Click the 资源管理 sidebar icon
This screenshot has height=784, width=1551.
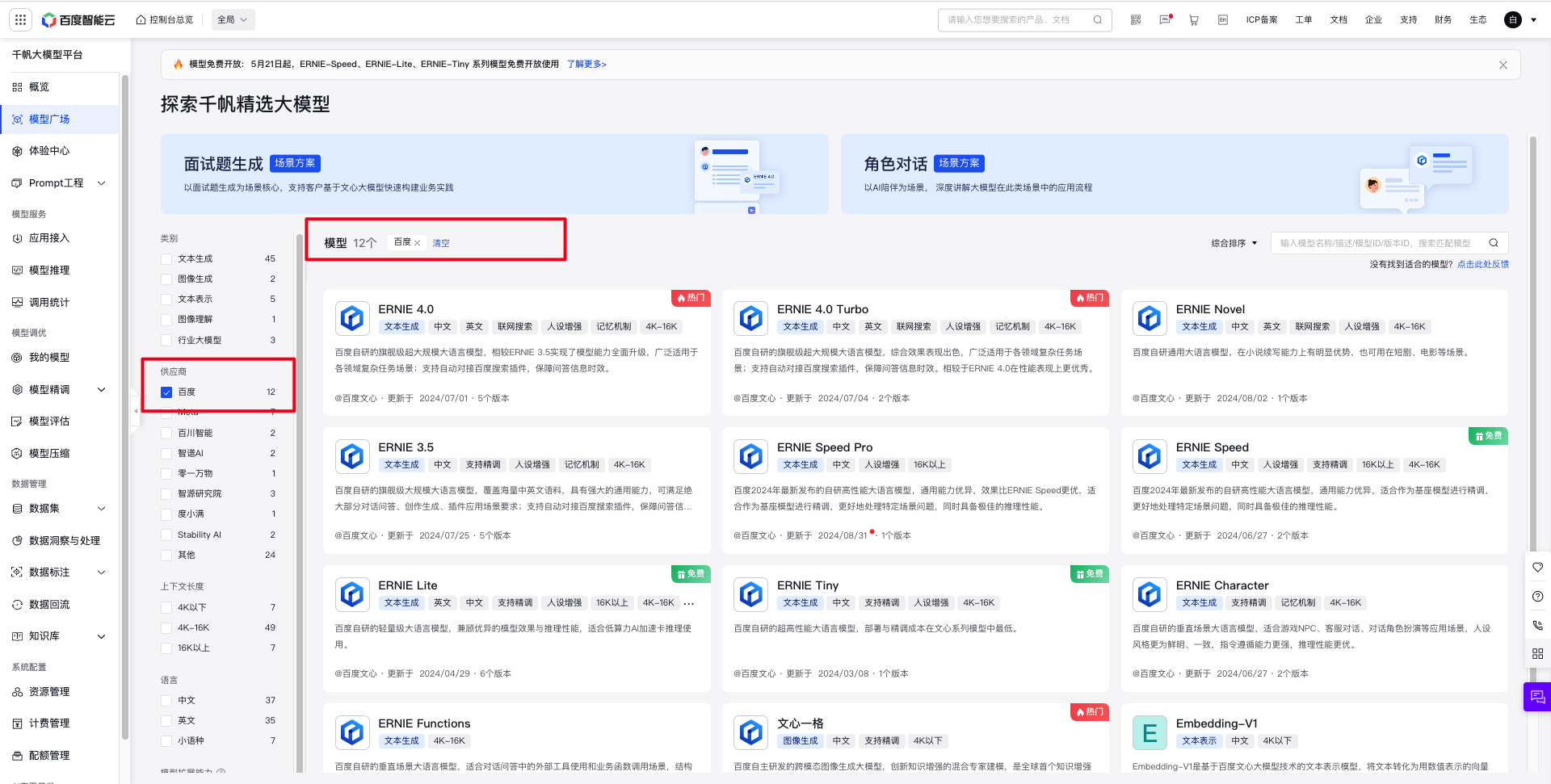17,692
